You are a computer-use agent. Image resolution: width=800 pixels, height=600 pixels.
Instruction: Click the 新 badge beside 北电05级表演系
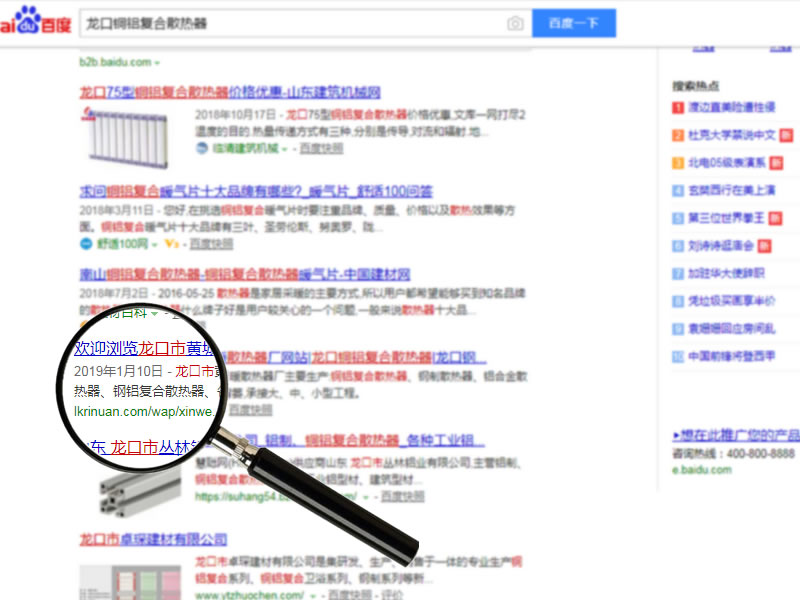point(776,163)
